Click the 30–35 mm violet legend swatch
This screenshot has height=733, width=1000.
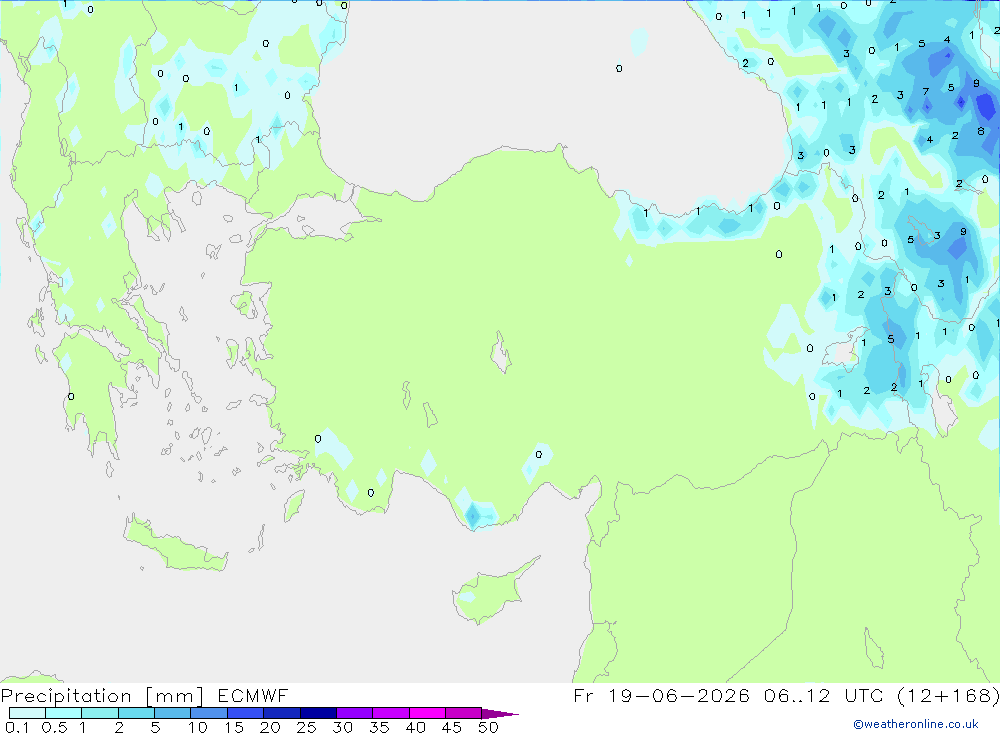pyautogui.click(x=355, y=713)
